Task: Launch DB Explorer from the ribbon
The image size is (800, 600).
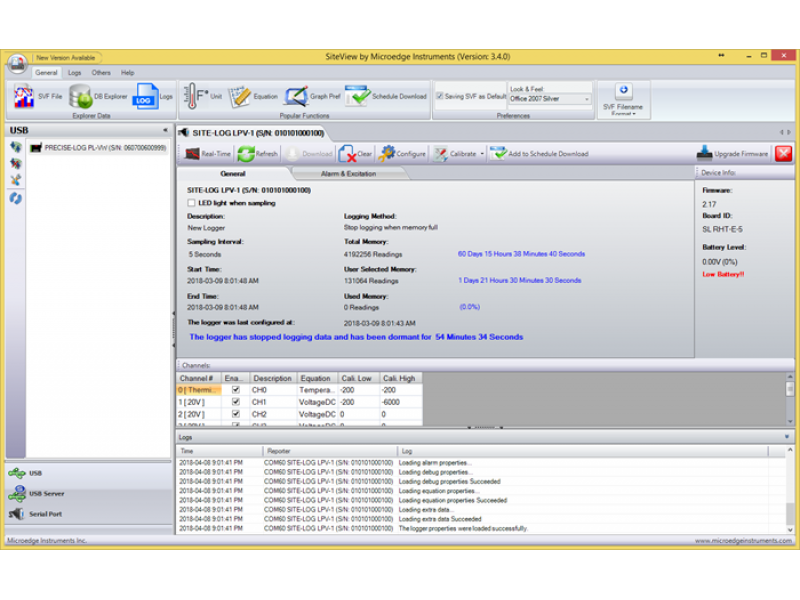Action: coord(98,96)
